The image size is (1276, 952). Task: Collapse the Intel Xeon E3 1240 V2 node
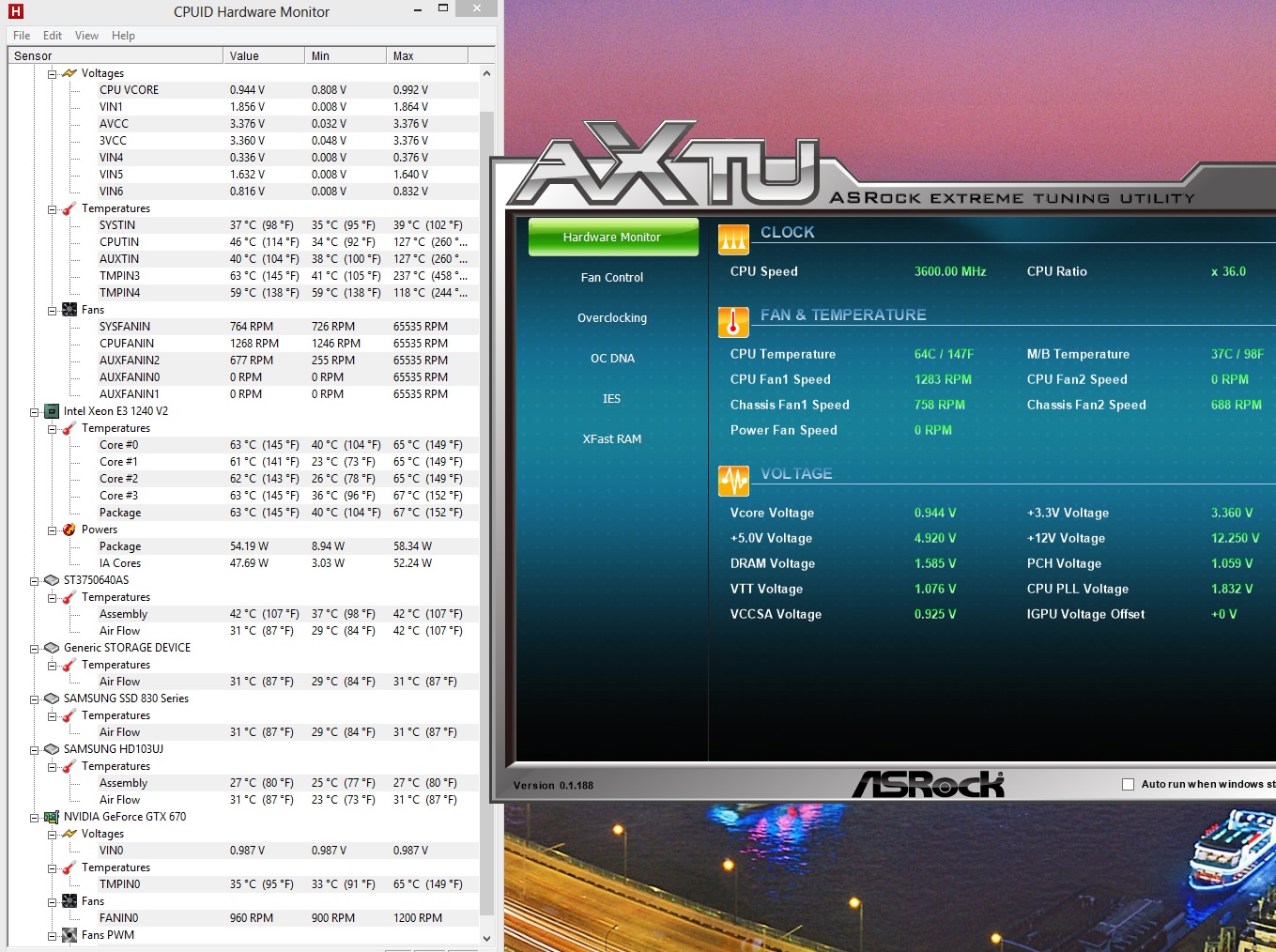pos(35,411)
